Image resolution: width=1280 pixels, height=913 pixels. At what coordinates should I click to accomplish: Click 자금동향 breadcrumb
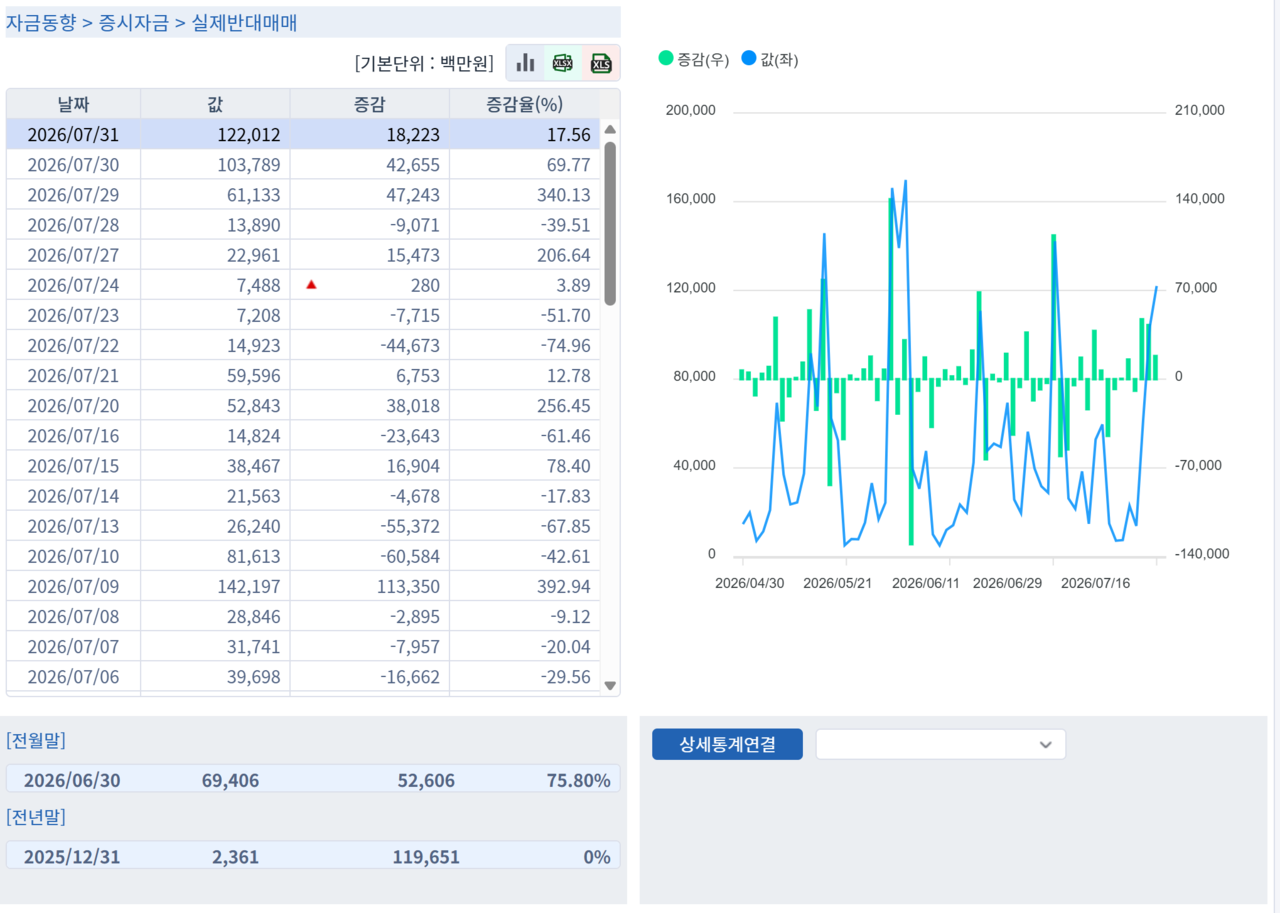pyautogui.click(x=41, y=22)
